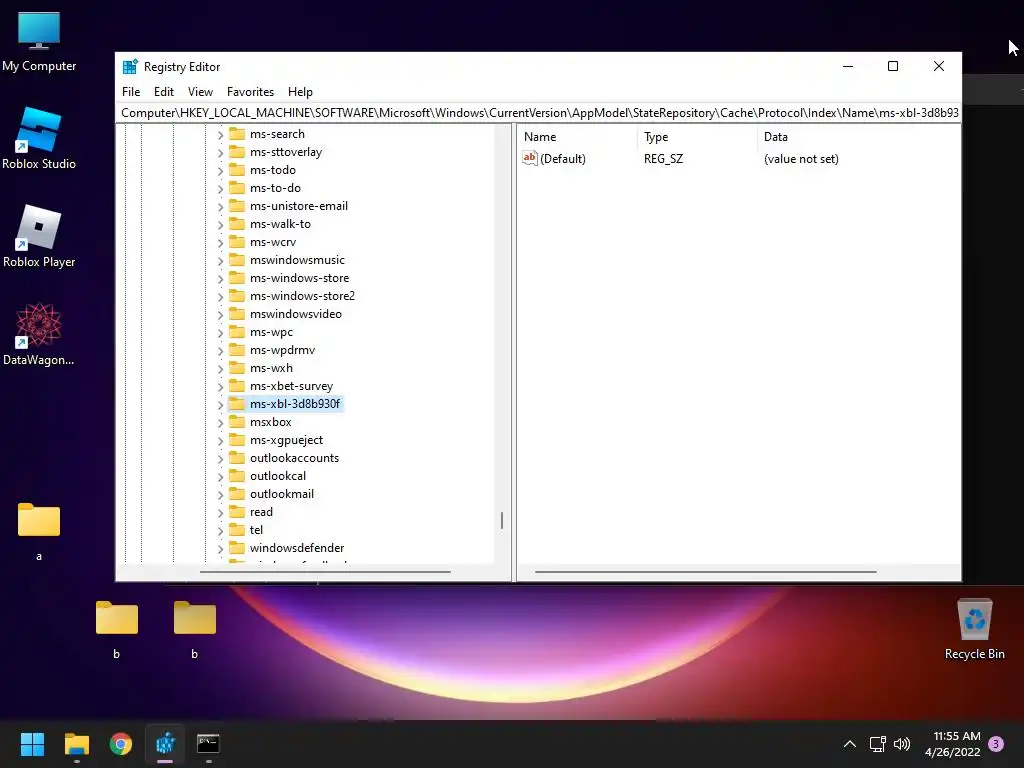Screen dimensions: 1024x768
Task: Select the REG_SZ type cell
Action: point(663,159)
